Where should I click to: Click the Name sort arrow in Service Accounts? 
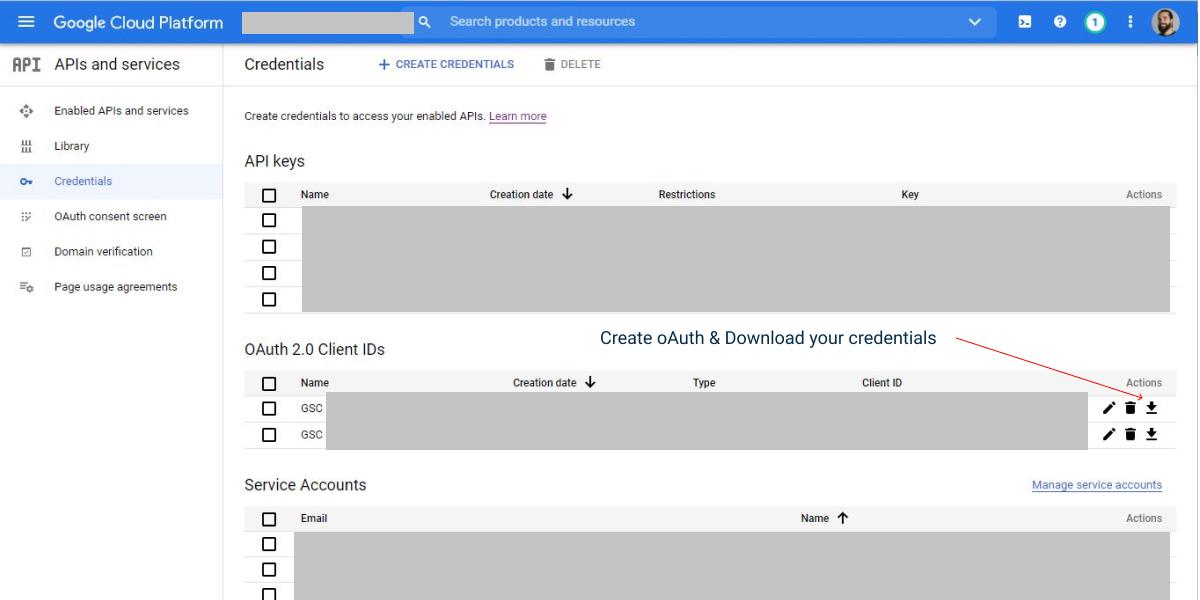coord(842,518)
